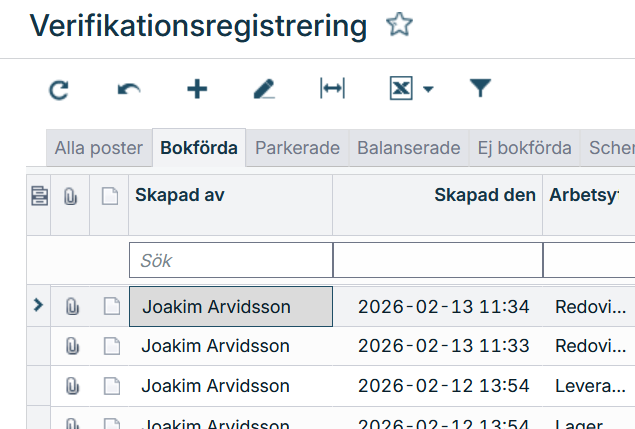Image resolution: width=635 pixels, height=429 pixels.
Task: Mark page as favorite with star
Action: pyautogui.click(x=399, y=25)
